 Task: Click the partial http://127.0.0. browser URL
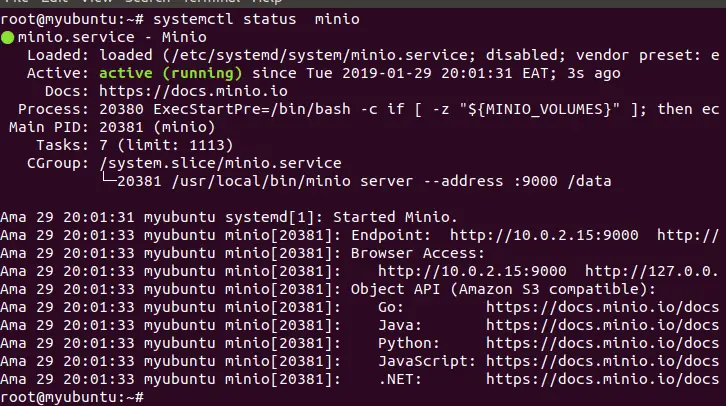point(652,271)
